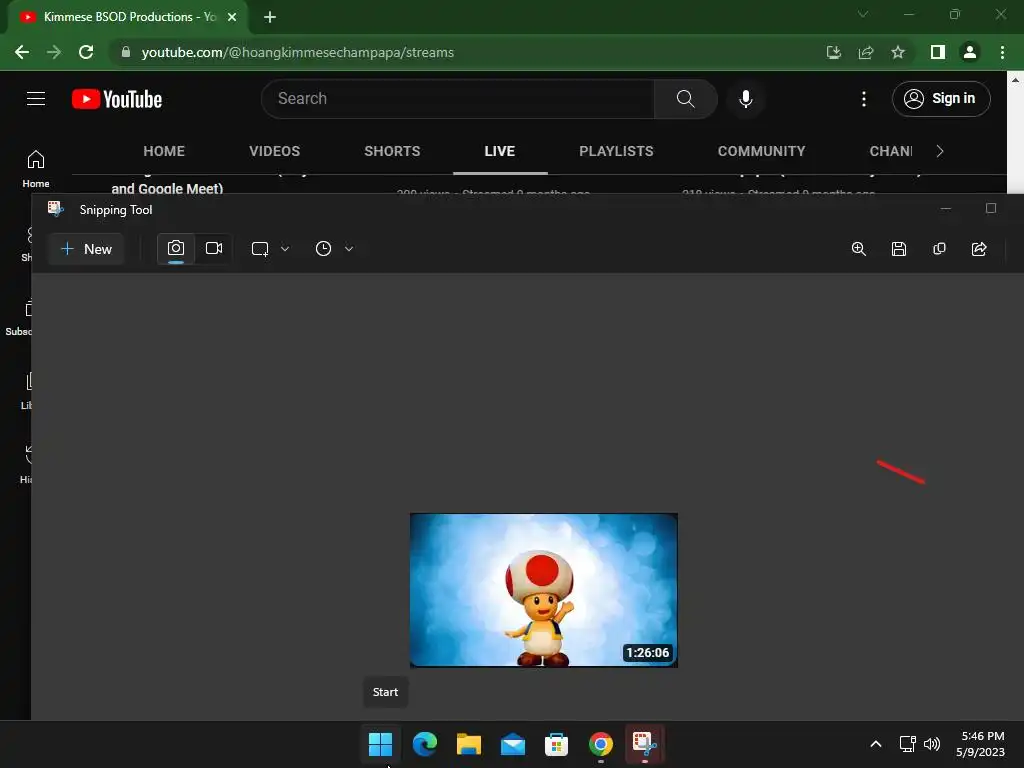Start a New snip in Snipping Tool
1024x768 pixels.
(86, 249)
